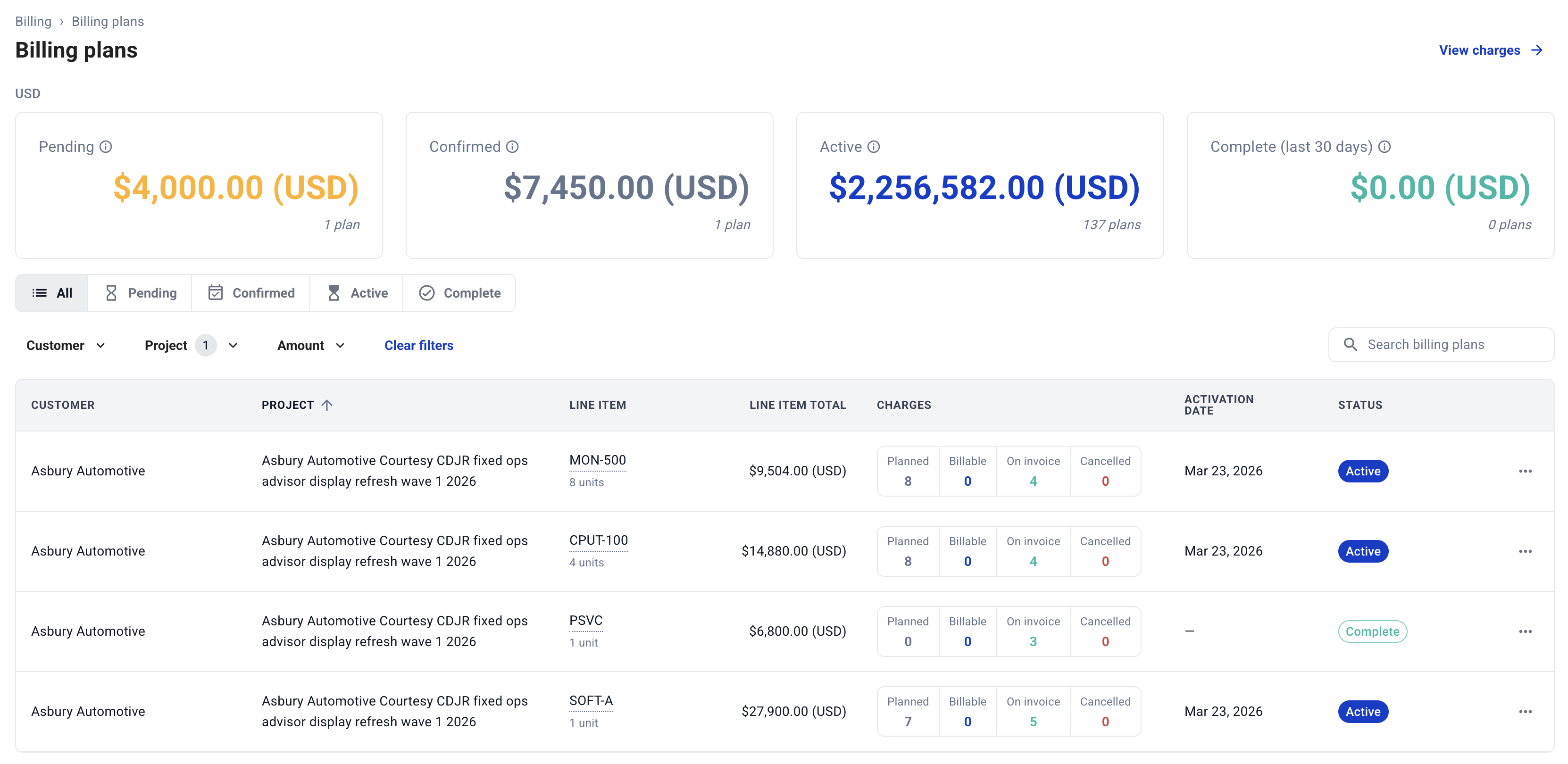Click Billing plans breadcrumb
This screenshot has width=1568, height=764.
(108, 22)
